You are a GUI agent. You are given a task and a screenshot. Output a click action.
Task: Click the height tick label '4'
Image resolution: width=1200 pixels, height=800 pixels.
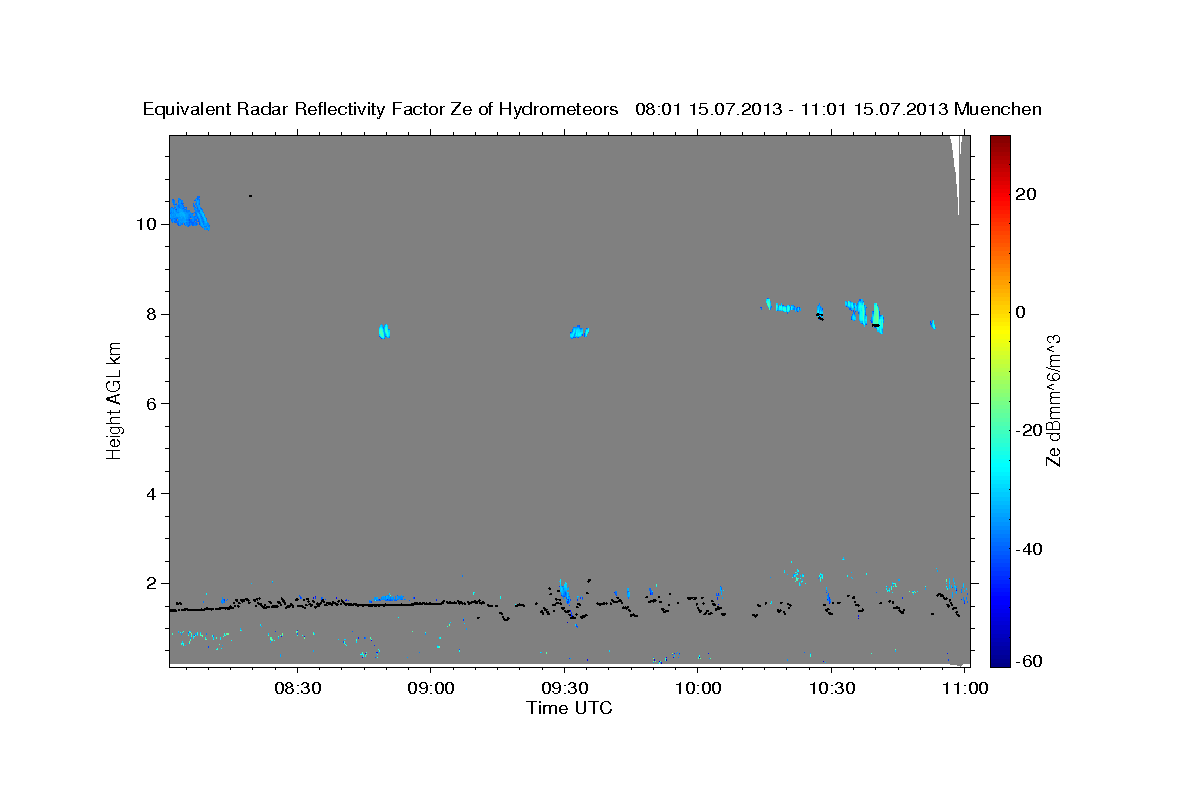point(151,494)
